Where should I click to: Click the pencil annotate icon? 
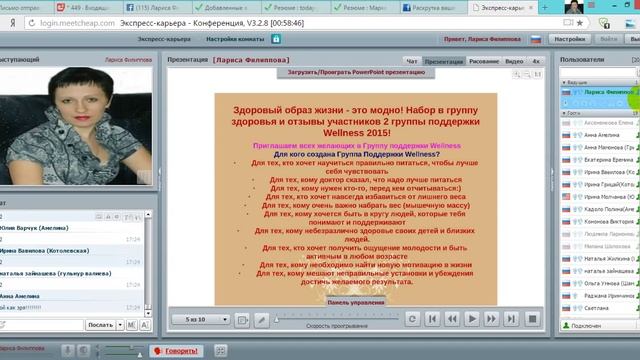tap(262, 320)
